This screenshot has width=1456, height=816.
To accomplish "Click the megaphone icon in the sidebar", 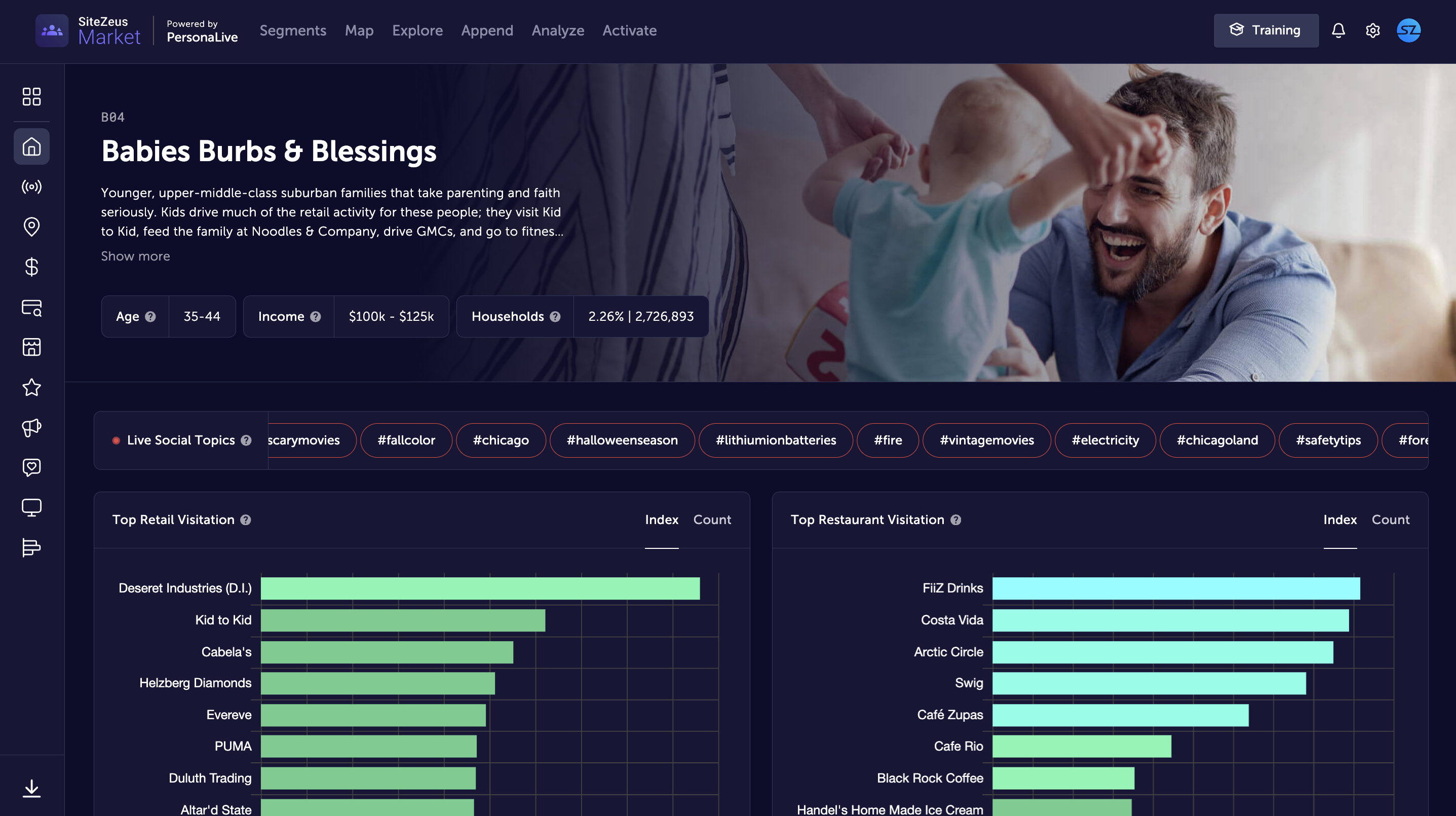I will tap(31, 427).
